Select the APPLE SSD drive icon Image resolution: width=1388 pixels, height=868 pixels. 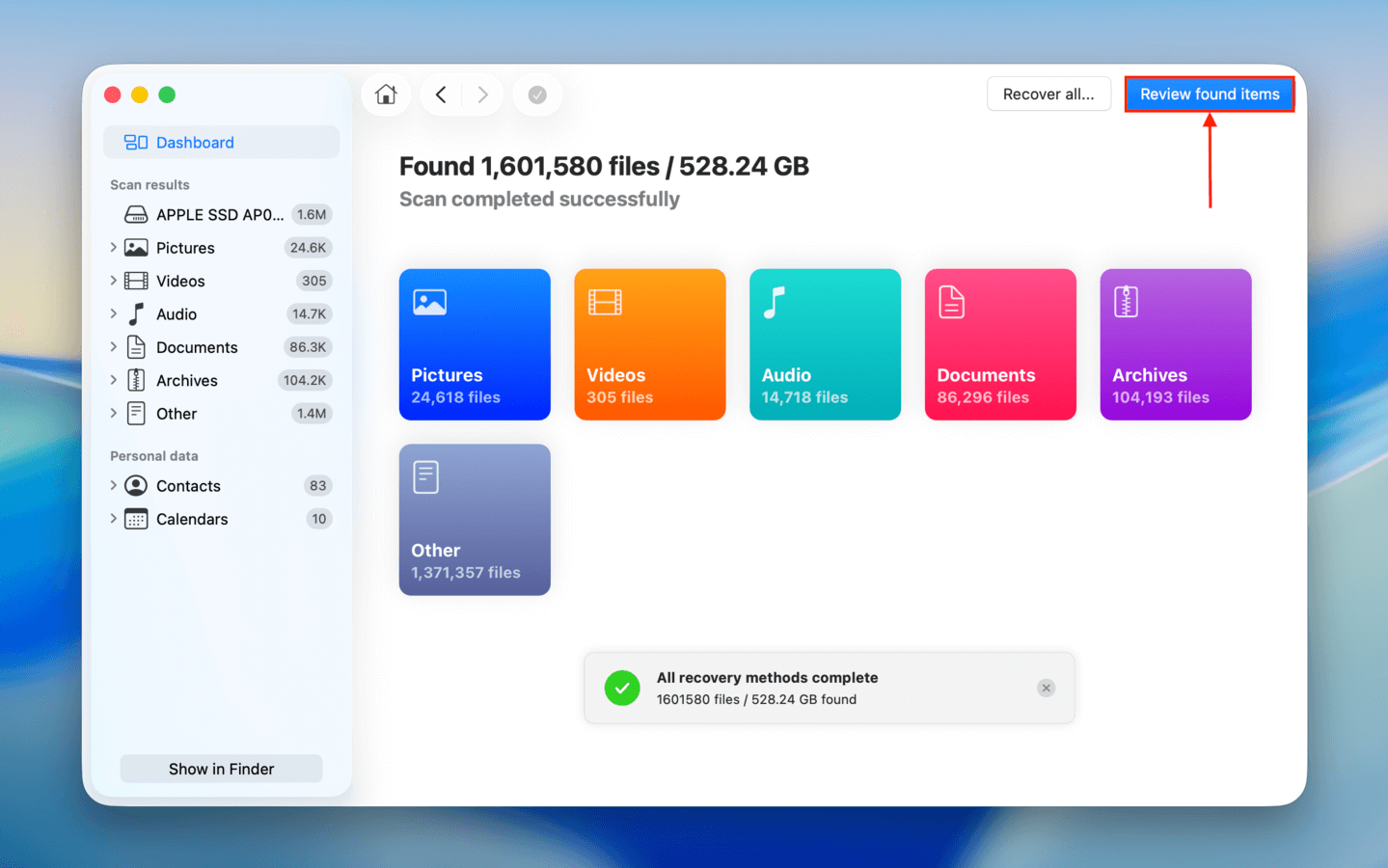(x=135, y=213)
